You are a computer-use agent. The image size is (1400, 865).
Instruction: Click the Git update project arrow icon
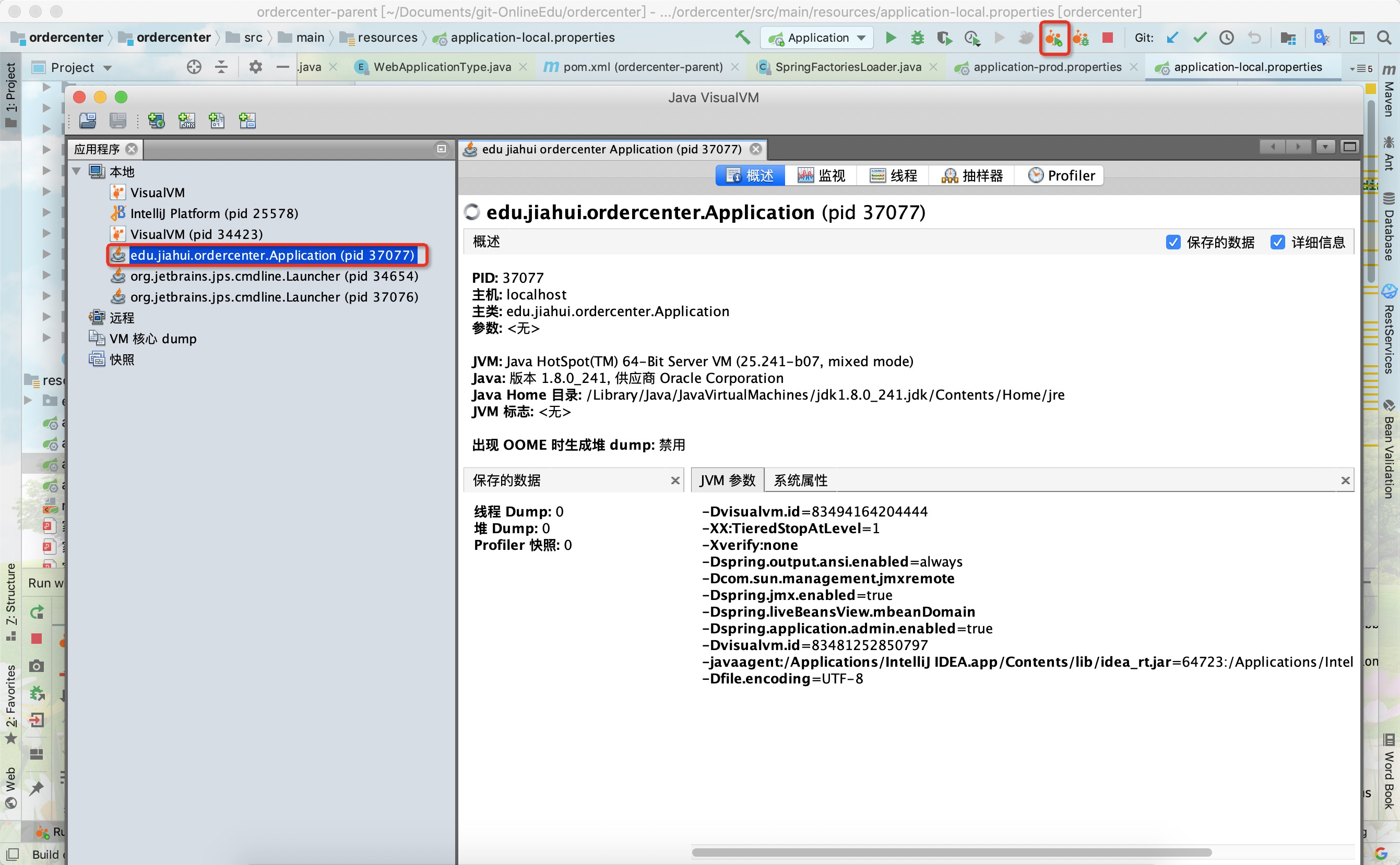click(x=1172, y=38)
